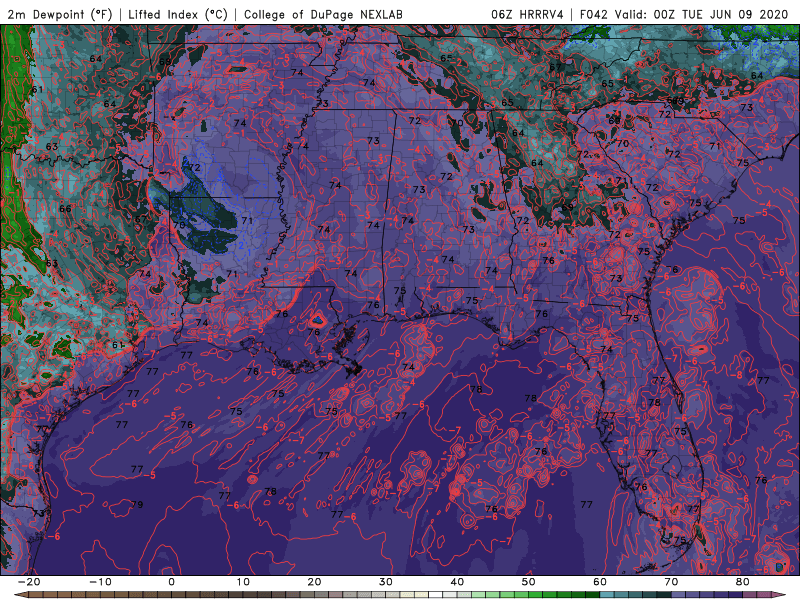This screenshot has width=800, height=600.
Task: Click the 70 label on the color scale
Action: pos(671,582)
